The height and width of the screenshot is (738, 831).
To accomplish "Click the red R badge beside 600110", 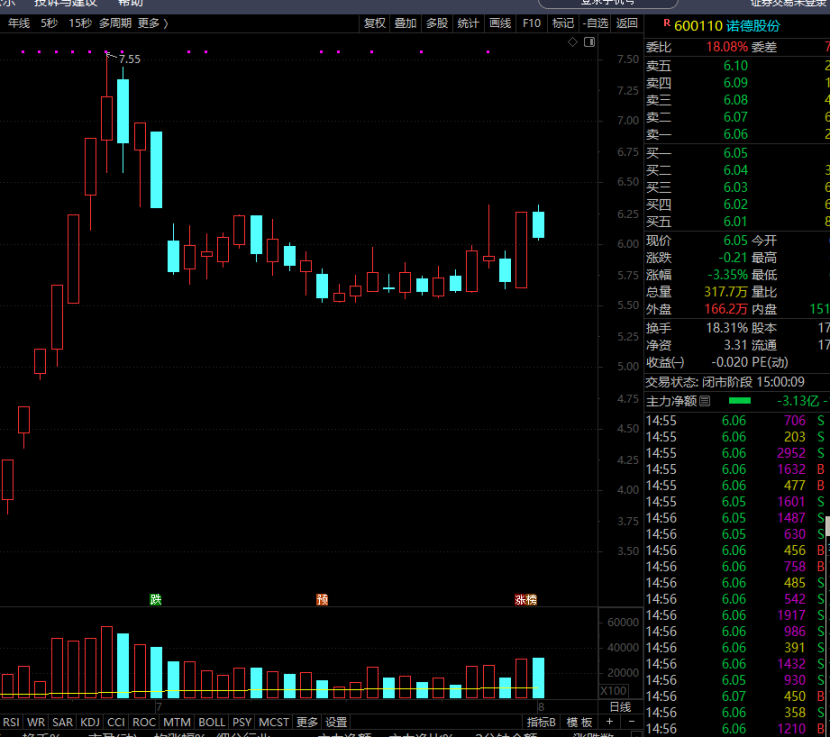I will coord(667,23).
